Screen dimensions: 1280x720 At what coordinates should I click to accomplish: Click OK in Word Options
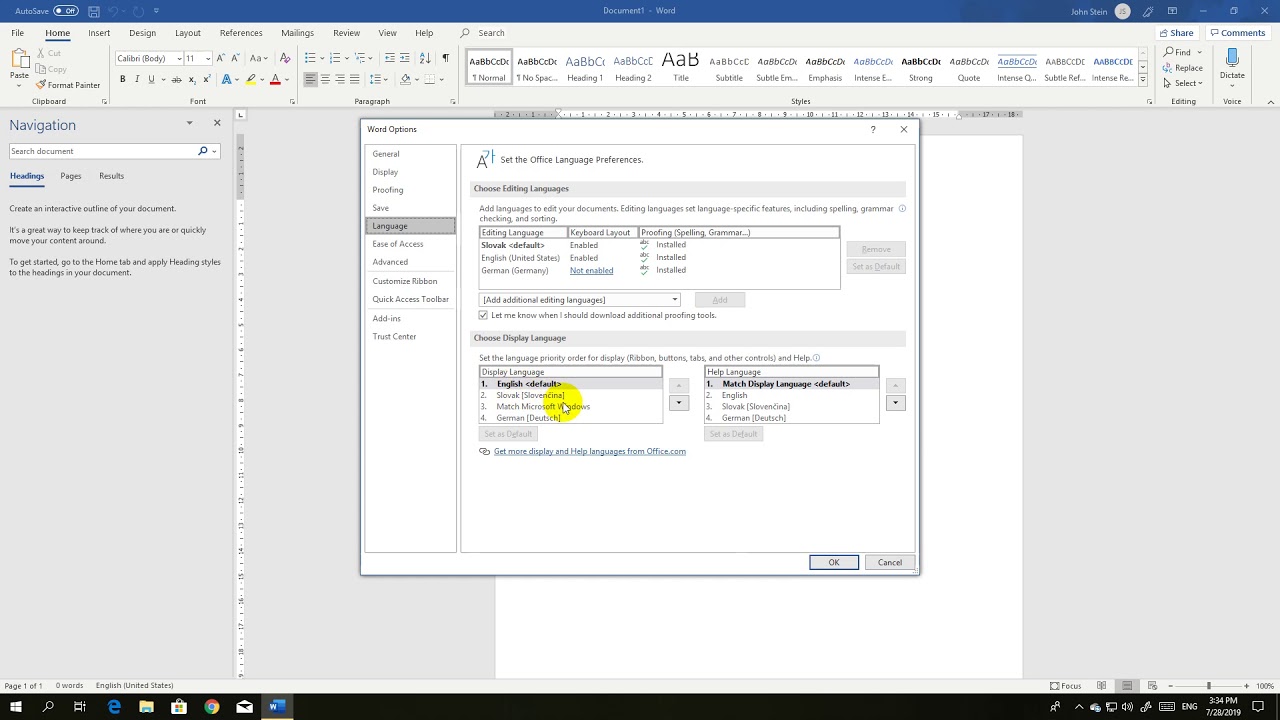click(x=834, y=562)
